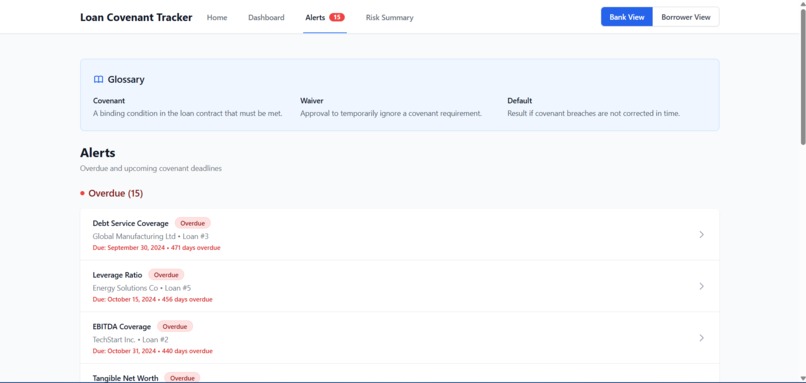
Task: Click the Overdue badge on Leverage Ratio
Action: (166, 275)
